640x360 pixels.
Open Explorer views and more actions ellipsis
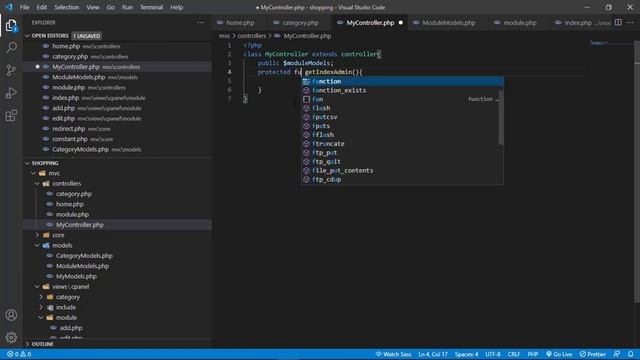(200, 22)
